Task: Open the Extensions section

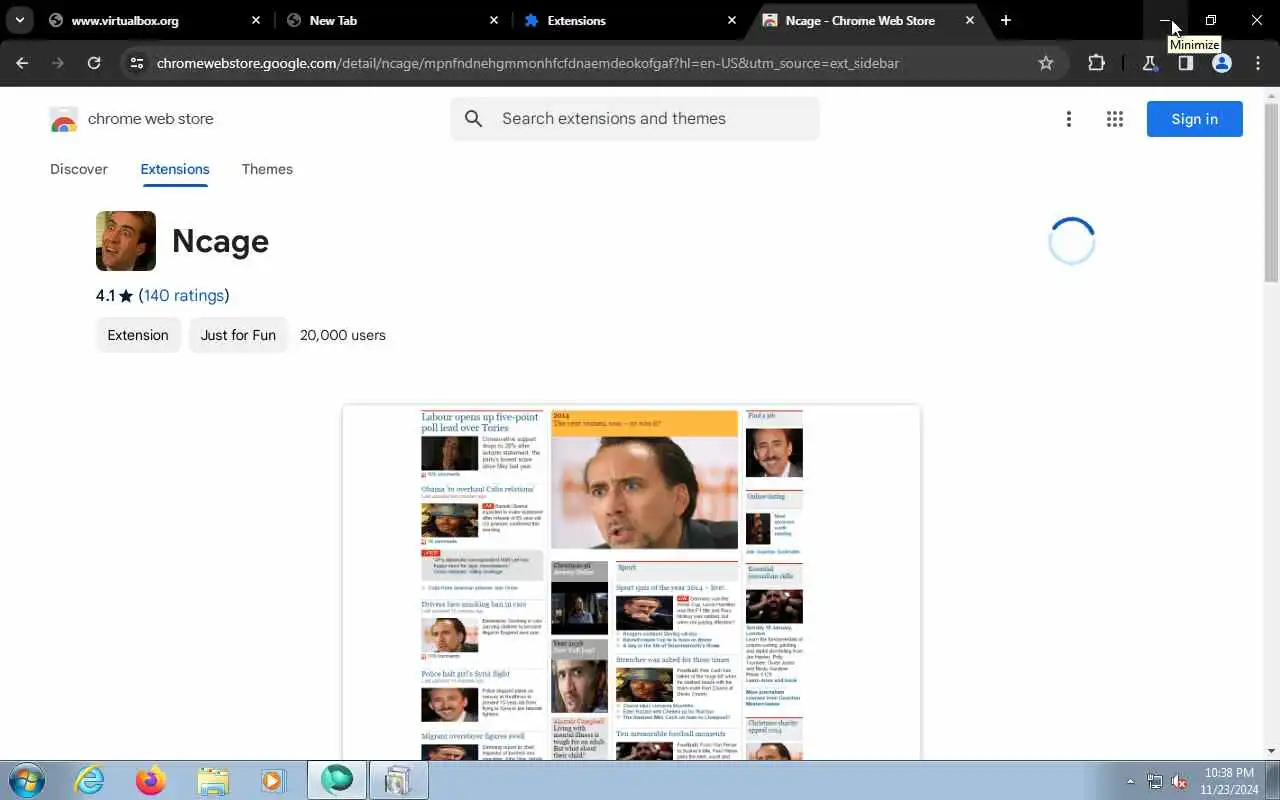Action: coord(175,169)
